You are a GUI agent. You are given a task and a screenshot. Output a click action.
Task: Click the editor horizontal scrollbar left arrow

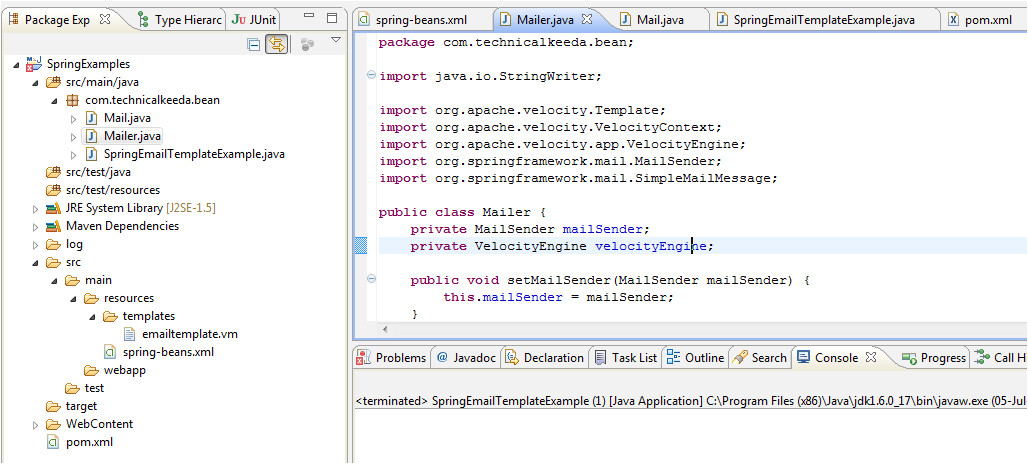click(384, 329)
